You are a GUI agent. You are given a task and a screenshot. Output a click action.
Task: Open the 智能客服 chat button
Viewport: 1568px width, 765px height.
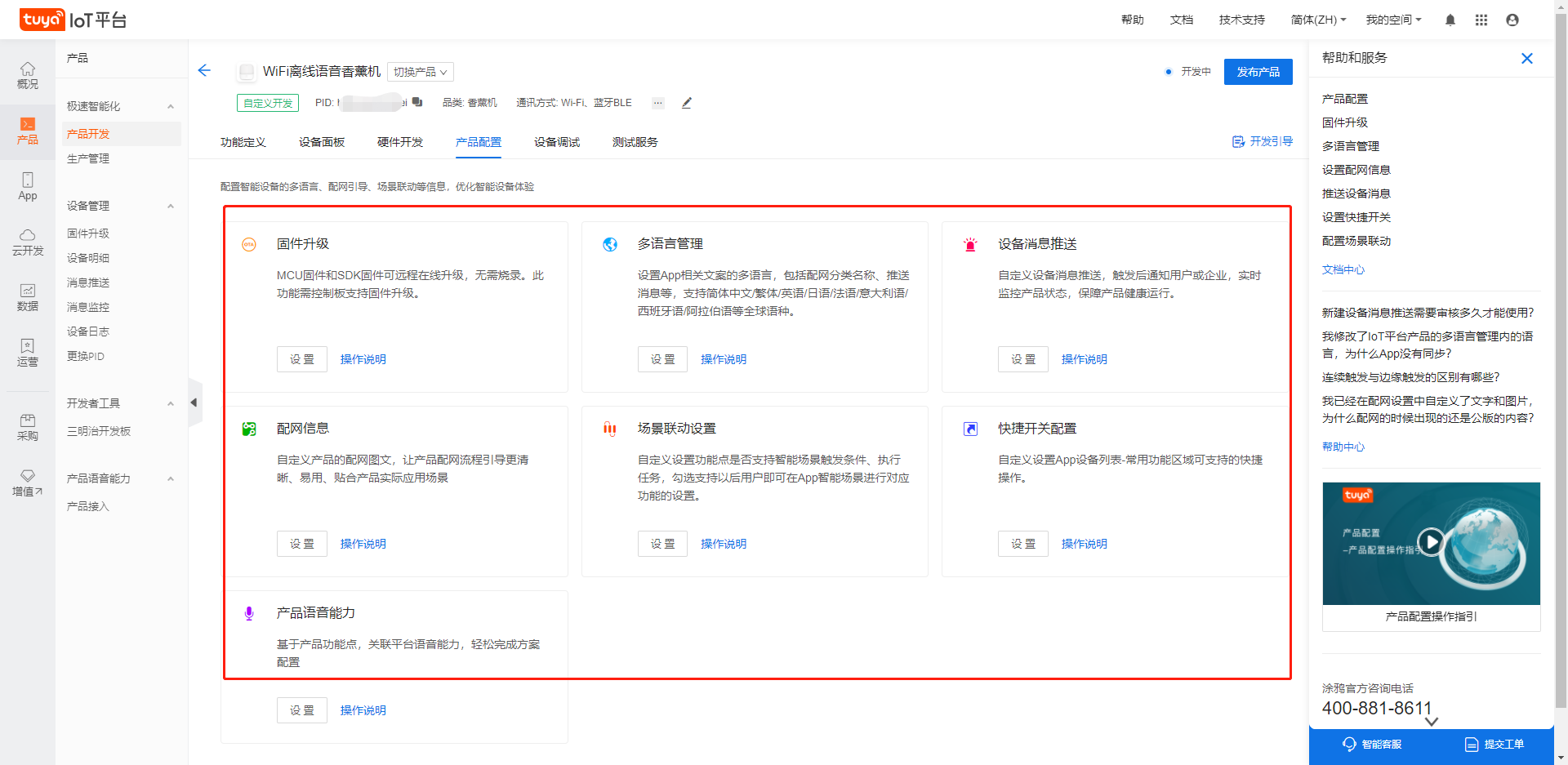click(1372, 745)
